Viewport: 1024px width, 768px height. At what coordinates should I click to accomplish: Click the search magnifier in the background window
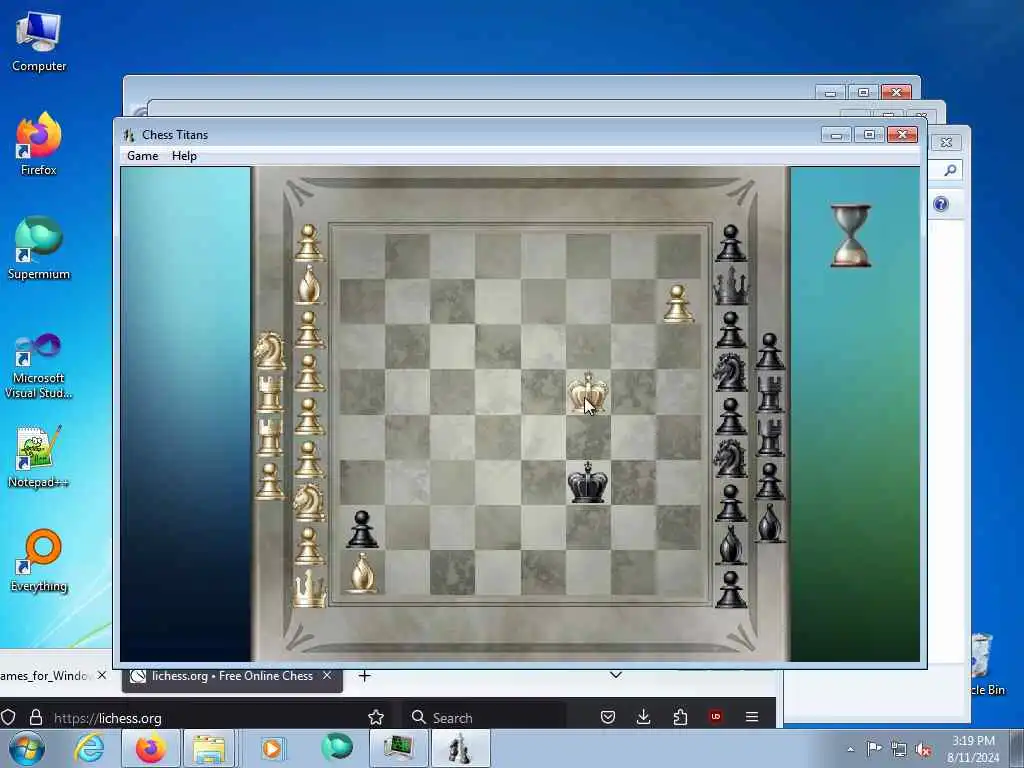(950, 170)
